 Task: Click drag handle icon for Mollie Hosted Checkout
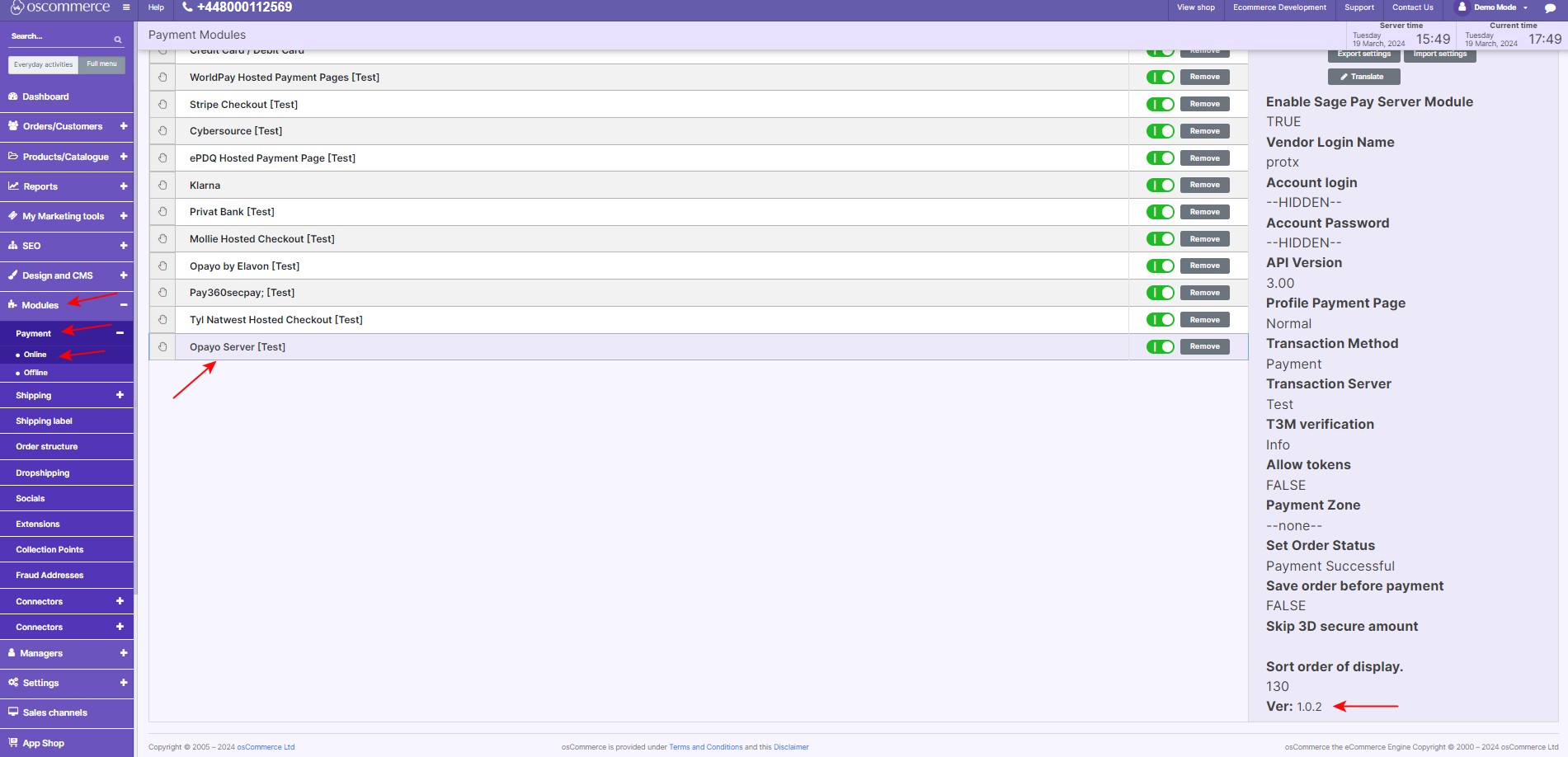pos(162,239)
